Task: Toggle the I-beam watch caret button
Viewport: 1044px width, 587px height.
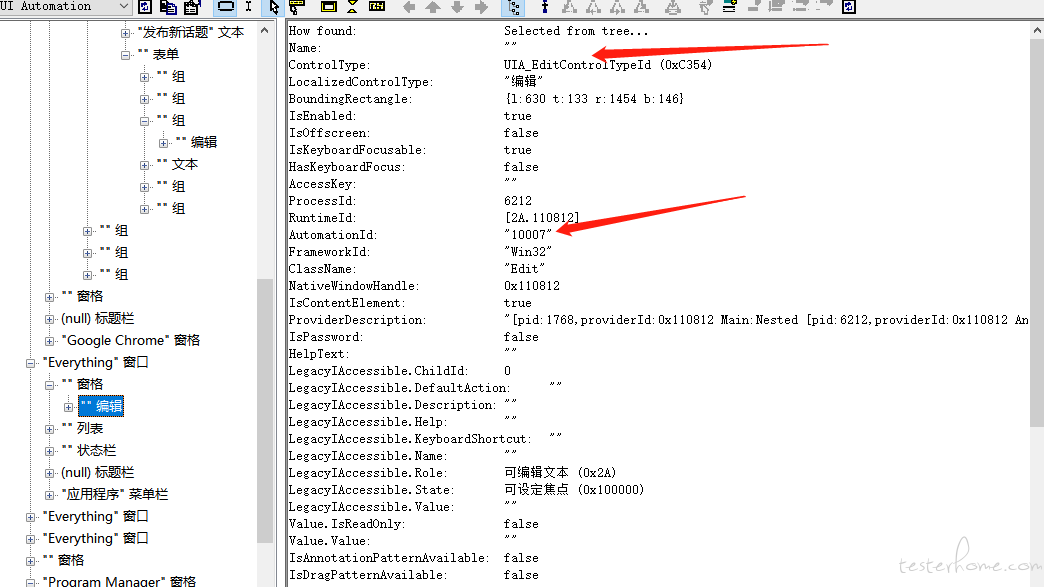Action: (x=248, y=7)
